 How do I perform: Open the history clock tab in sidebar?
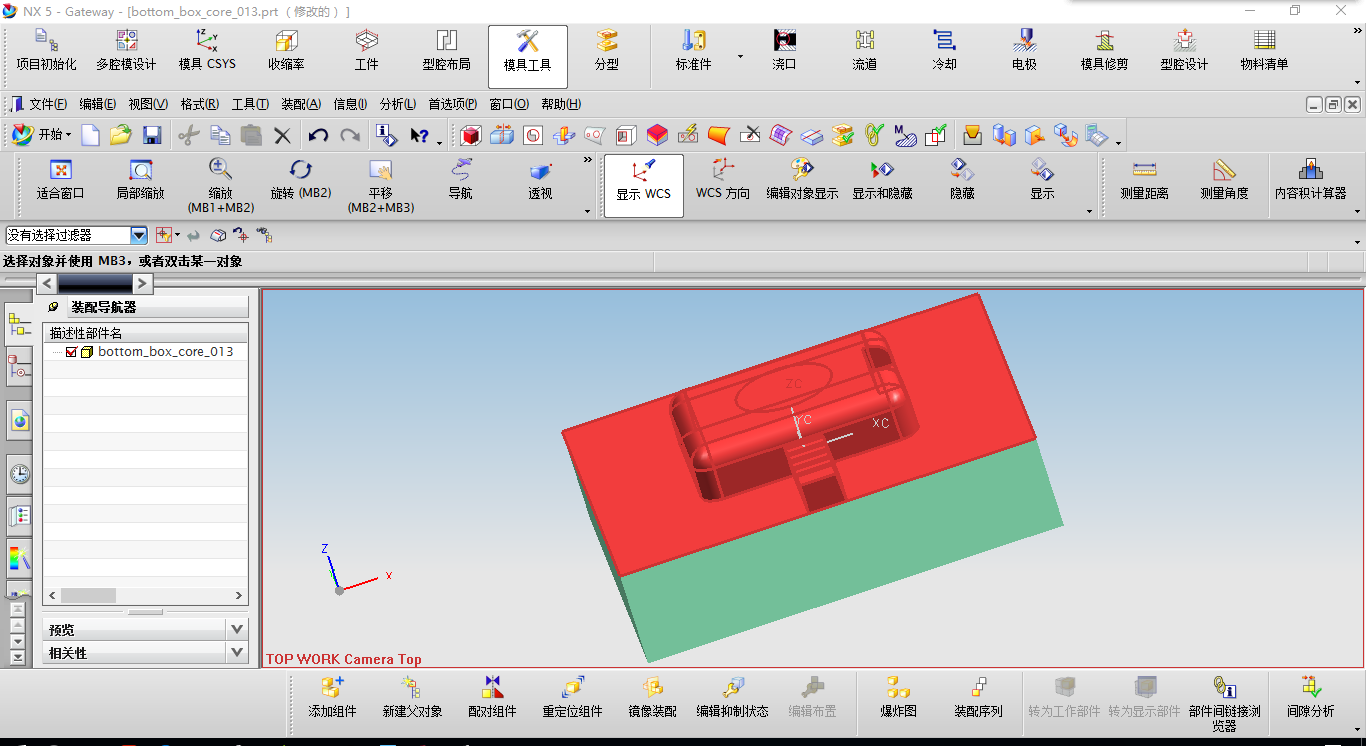(19, 474)
